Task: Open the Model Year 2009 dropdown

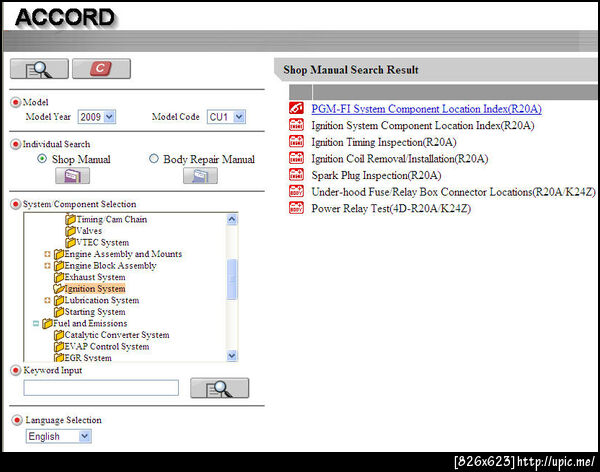Action: (96, 117)
